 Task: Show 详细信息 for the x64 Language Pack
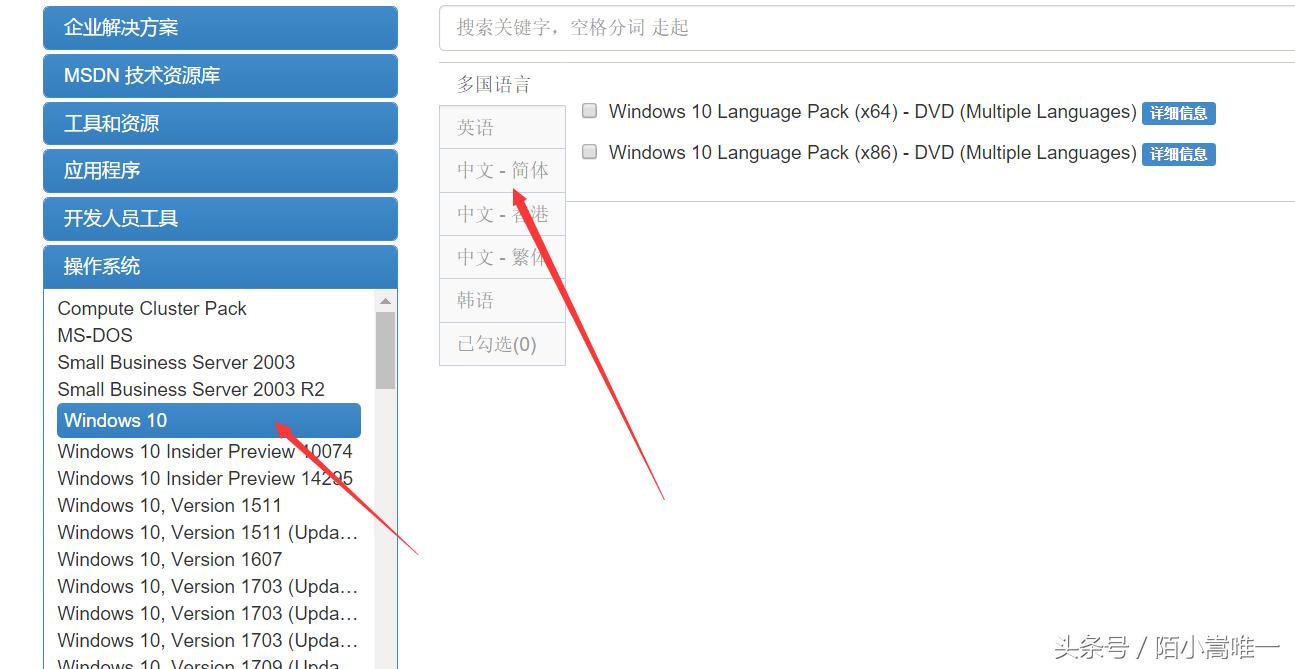click(1178, 113)
